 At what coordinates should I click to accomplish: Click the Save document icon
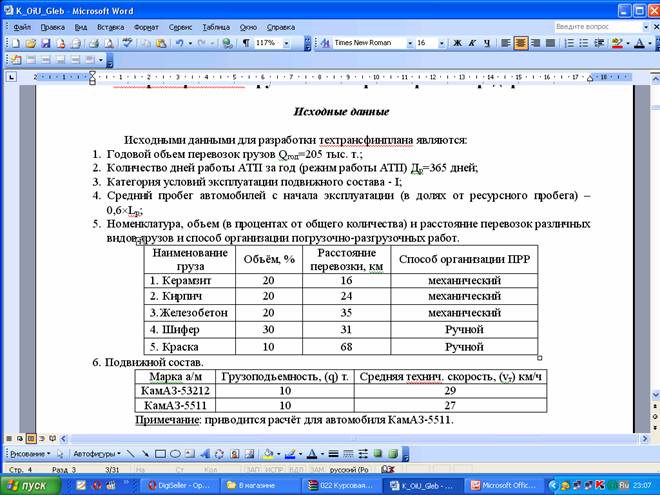[45, 44]
